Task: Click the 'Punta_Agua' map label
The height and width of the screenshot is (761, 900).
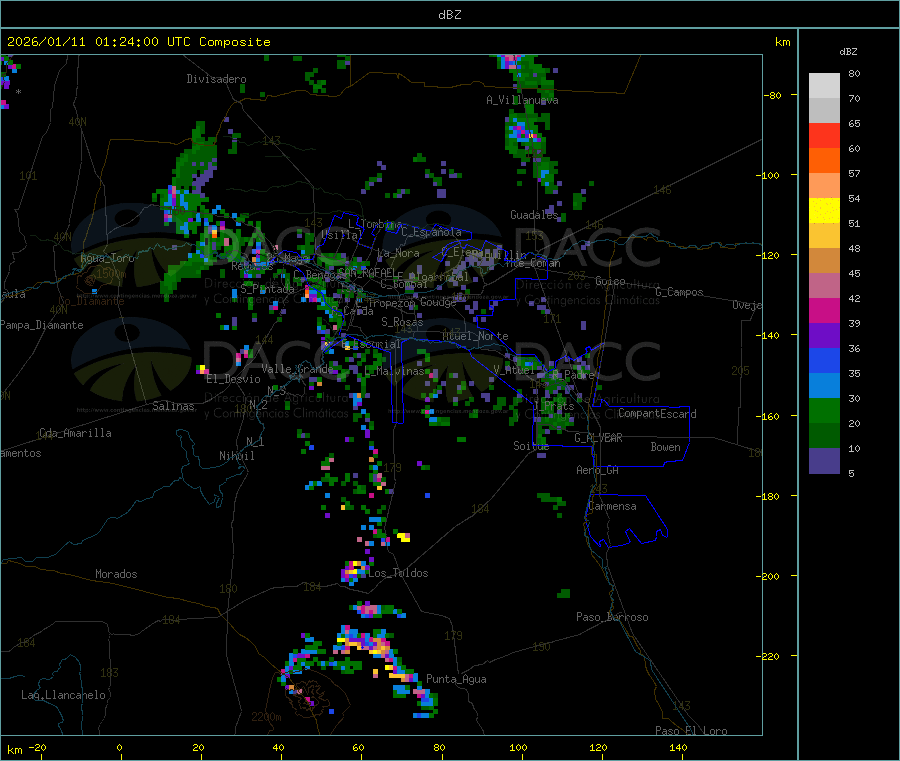Action: pyautogui.click(x=456, y=679)
